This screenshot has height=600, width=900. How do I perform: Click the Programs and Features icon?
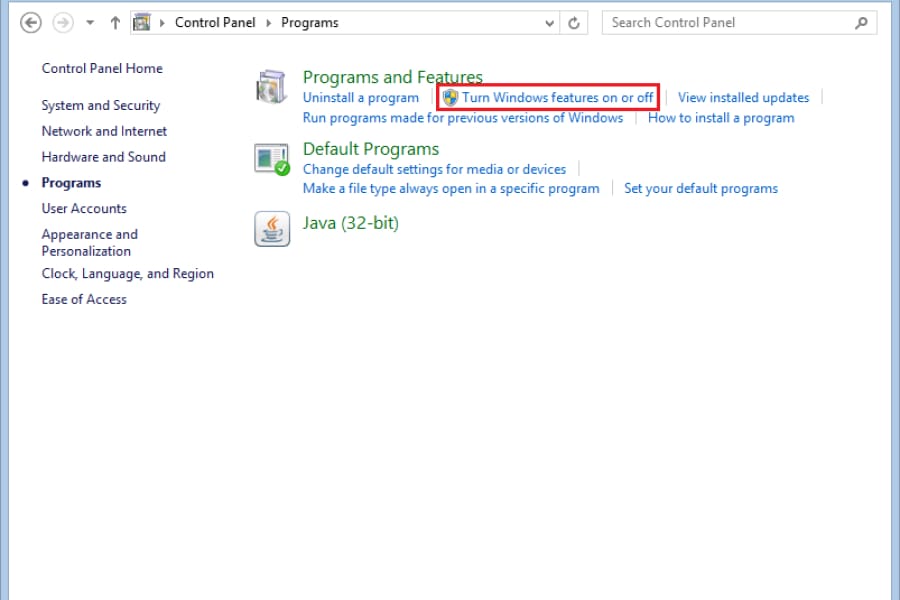tap(271, 87)
